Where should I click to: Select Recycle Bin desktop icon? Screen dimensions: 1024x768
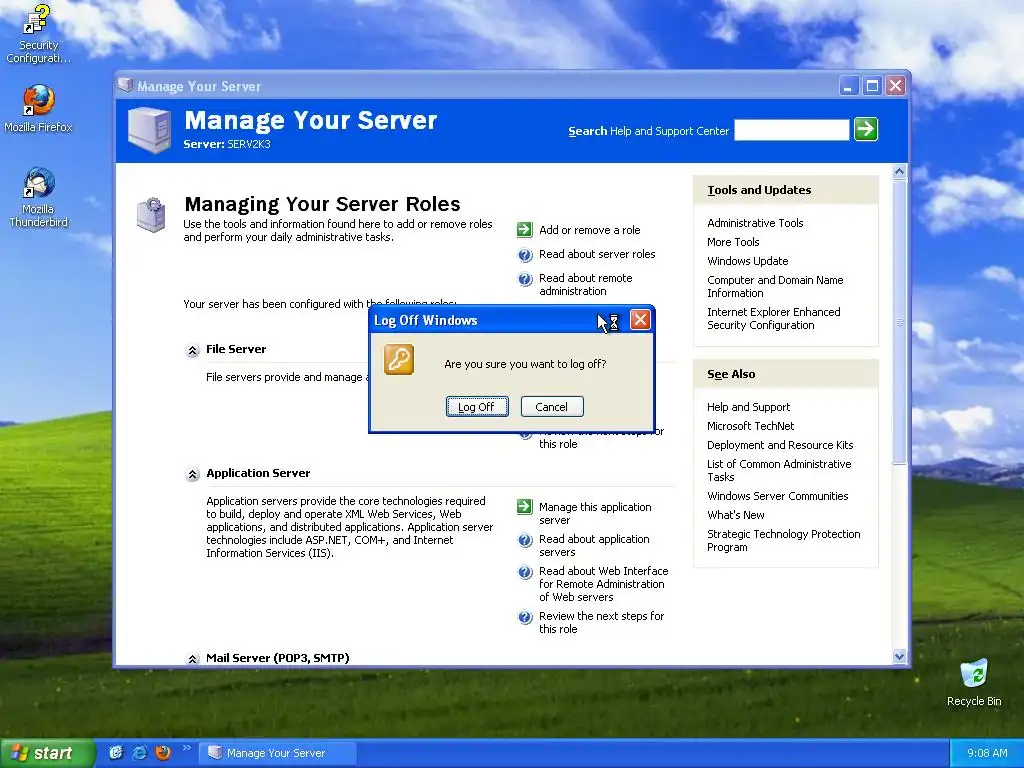pos(974,682)
